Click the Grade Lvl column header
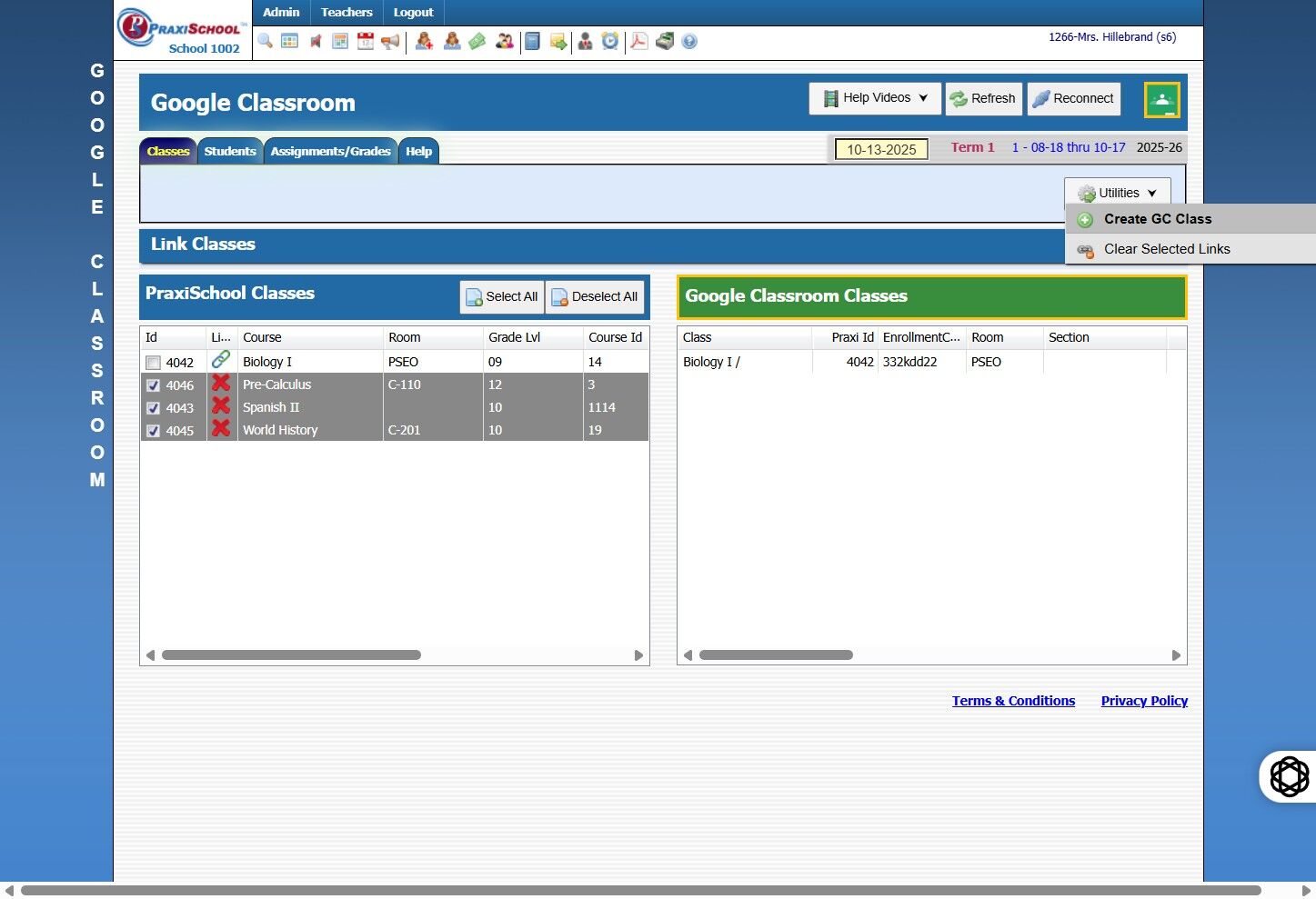This screenshot has height=899, width=1316. (x=533, y=337)
